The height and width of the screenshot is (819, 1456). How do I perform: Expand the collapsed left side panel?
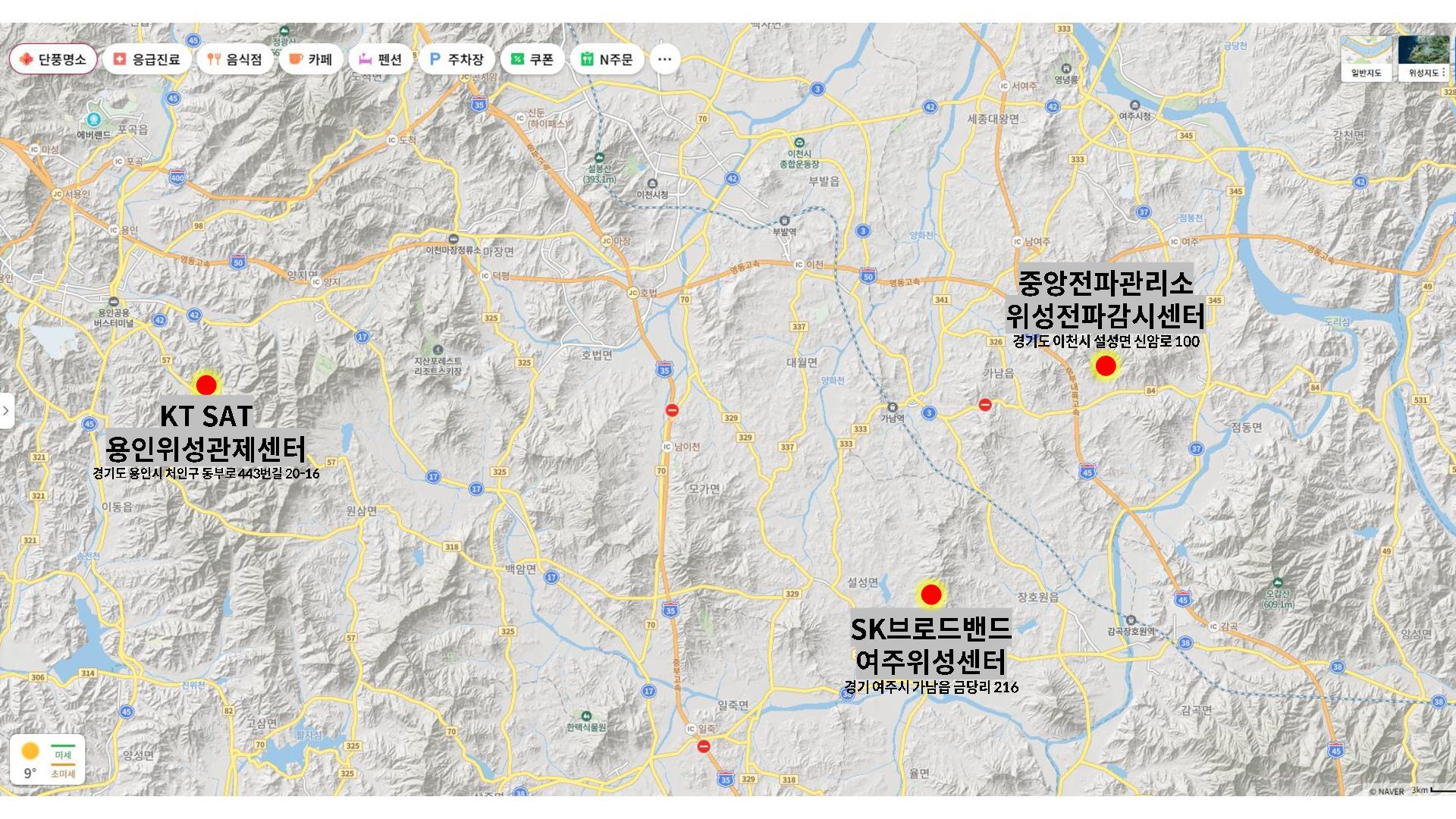(x=6, y=410)
